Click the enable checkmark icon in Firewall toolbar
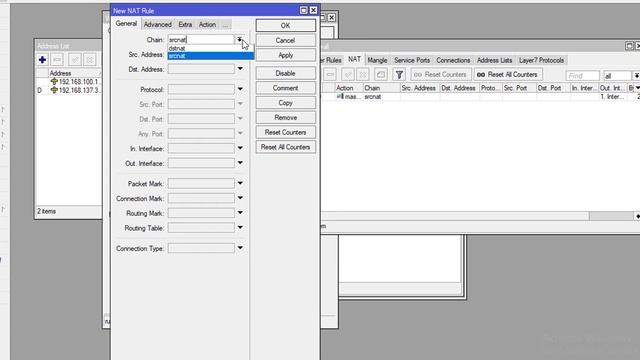640x360 pixels. 348,75
